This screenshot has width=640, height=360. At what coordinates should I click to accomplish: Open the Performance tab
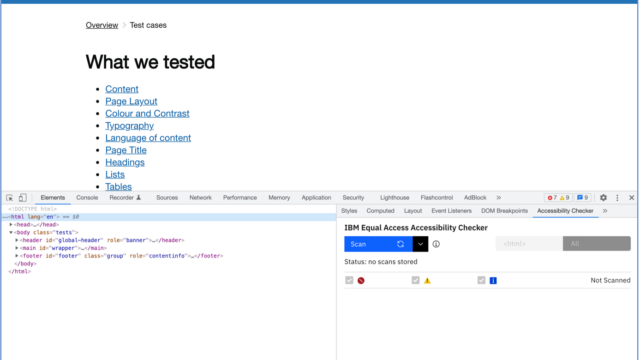(240, 198)
